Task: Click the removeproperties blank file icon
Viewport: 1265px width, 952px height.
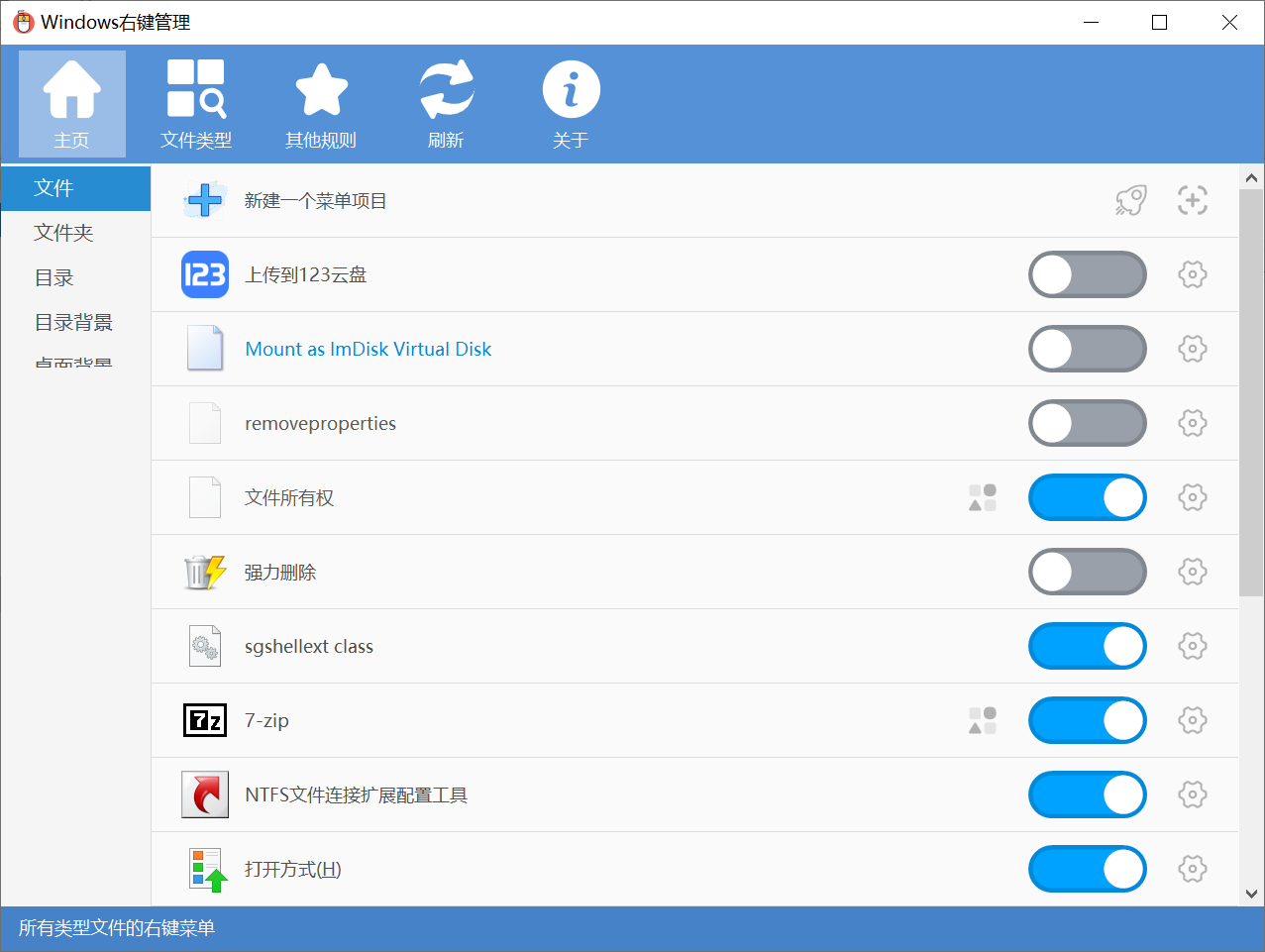Action: pyautogui.click(x=205, y=423)
